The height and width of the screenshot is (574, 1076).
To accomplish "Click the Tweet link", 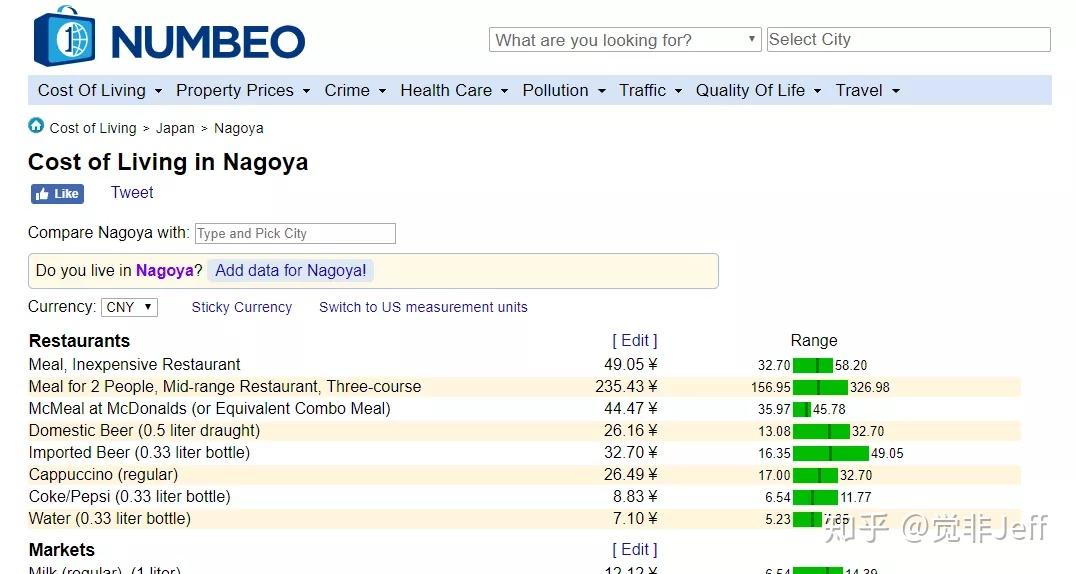I will (x=132, y=193).
